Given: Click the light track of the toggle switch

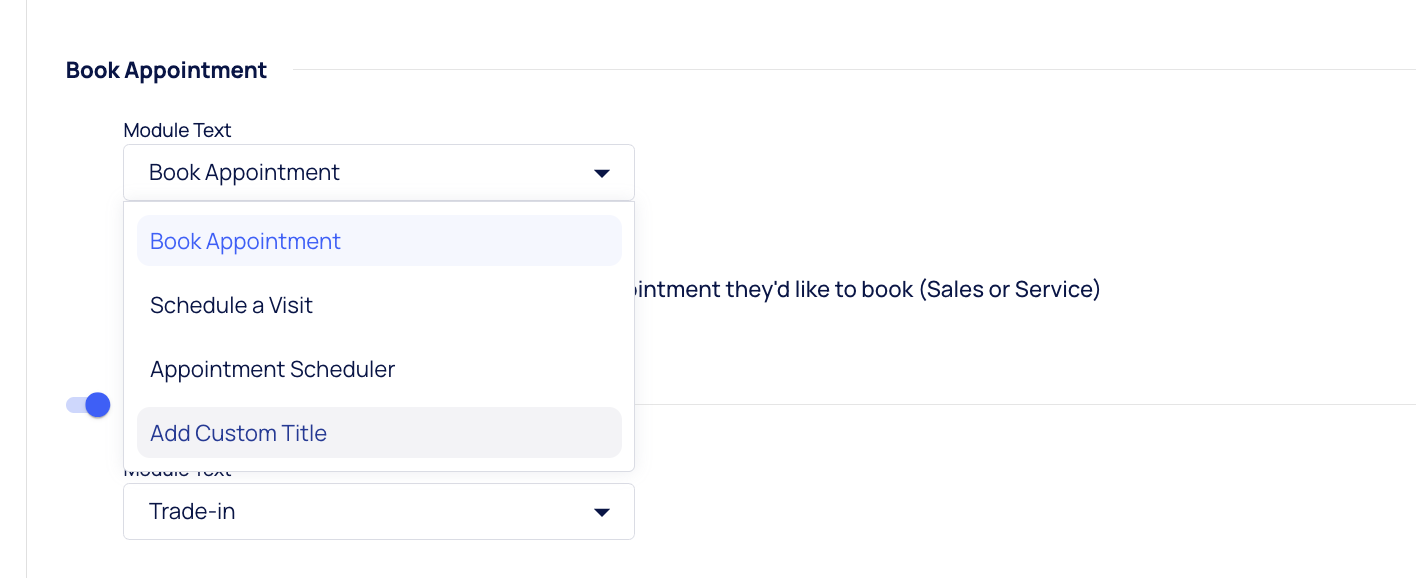Looking at the screenshot, I should (74, 405).
